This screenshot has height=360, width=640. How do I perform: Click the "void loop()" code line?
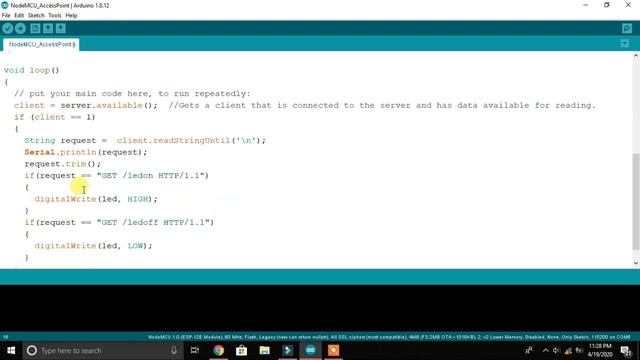(31, 70)
